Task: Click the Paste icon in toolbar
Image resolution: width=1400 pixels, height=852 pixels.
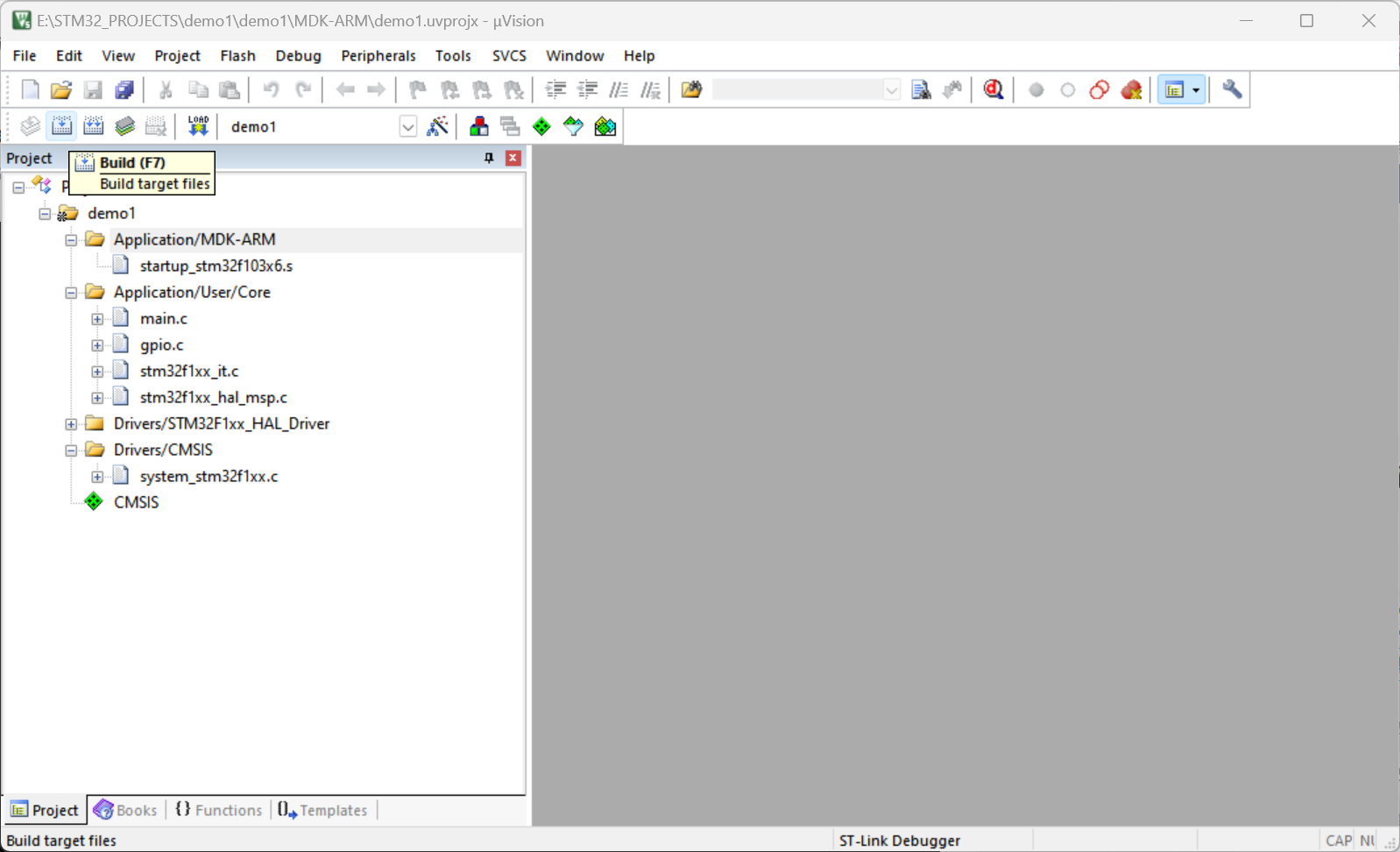Action: click(230, 89)
